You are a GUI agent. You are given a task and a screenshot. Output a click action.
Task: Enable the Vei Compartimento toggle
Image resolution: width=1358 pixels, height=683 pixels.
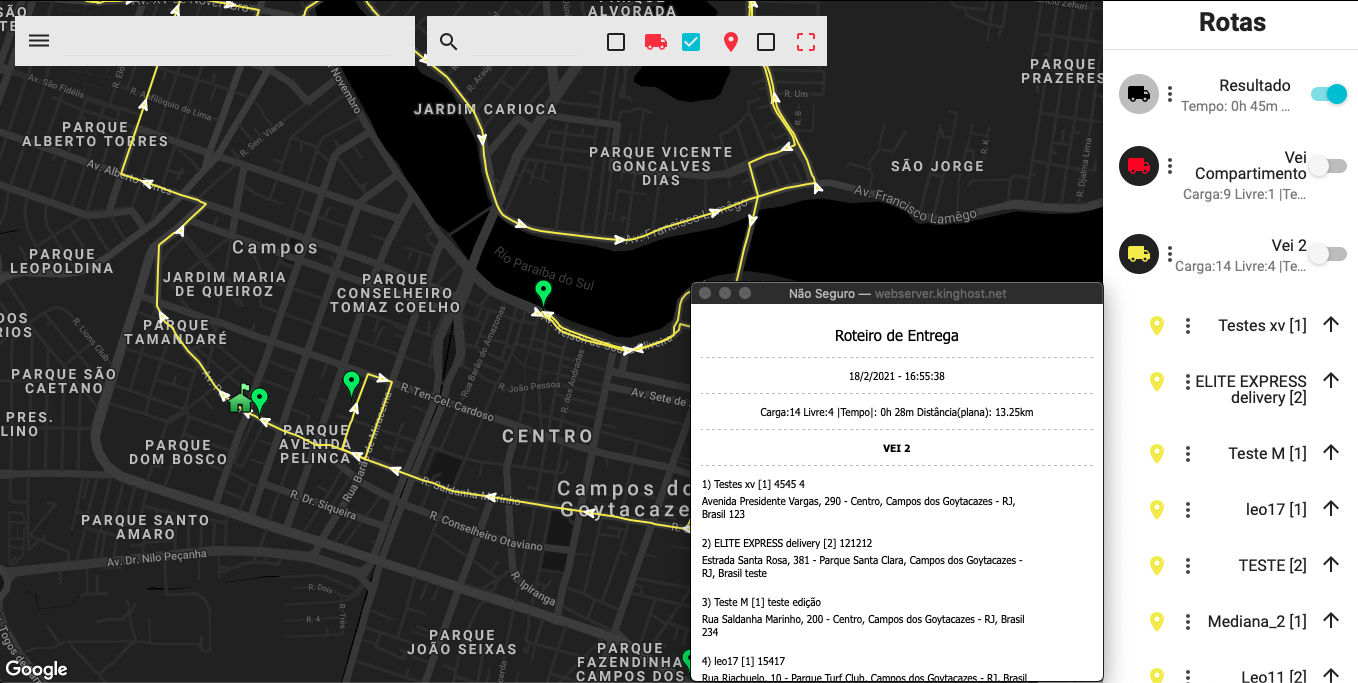[1329, 166]
